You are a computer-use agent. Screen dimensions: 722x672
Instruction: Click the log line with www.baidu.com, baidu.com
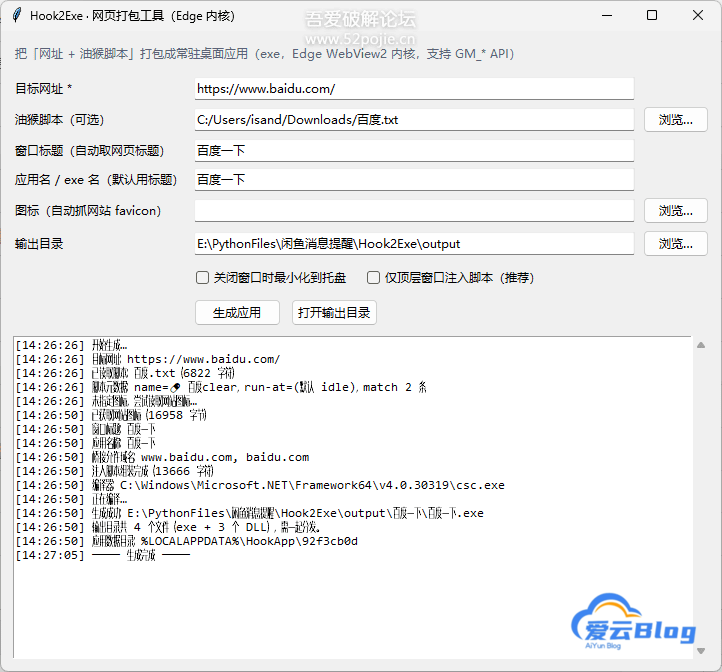(x=162, y=457)
